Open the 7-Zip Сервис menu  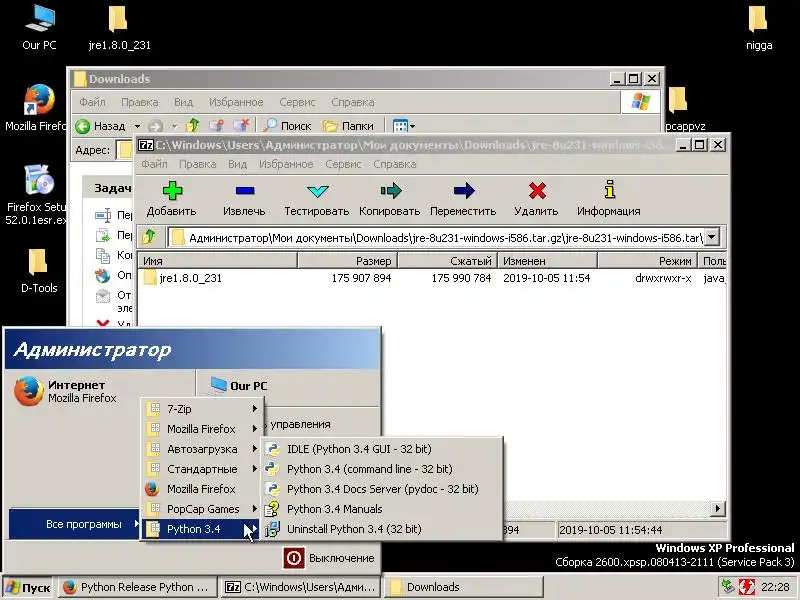[x=343, y=164]
